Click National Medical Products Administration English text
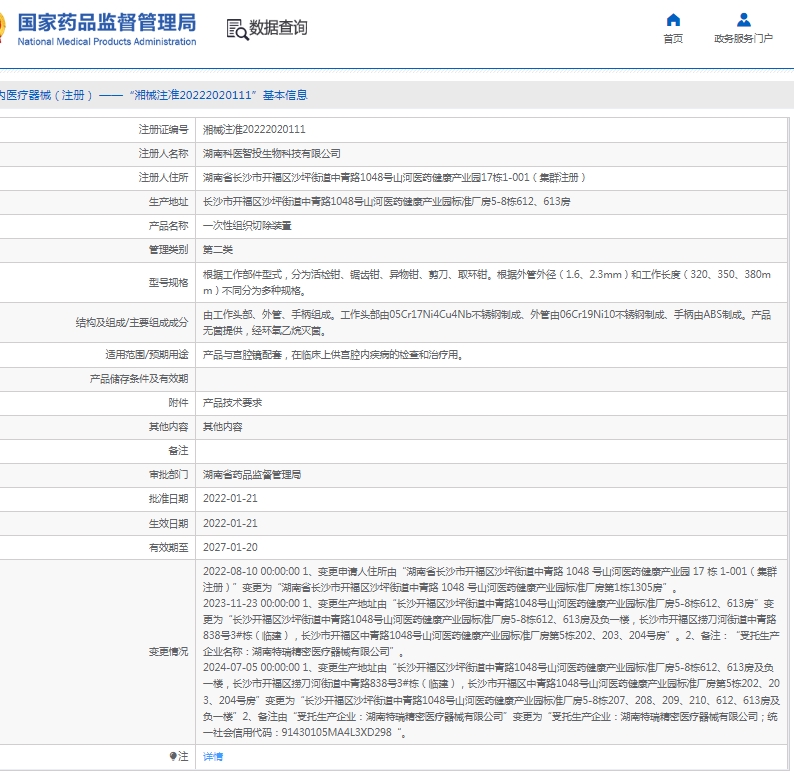This screenshot has width=794, height=773. (107, 42)
